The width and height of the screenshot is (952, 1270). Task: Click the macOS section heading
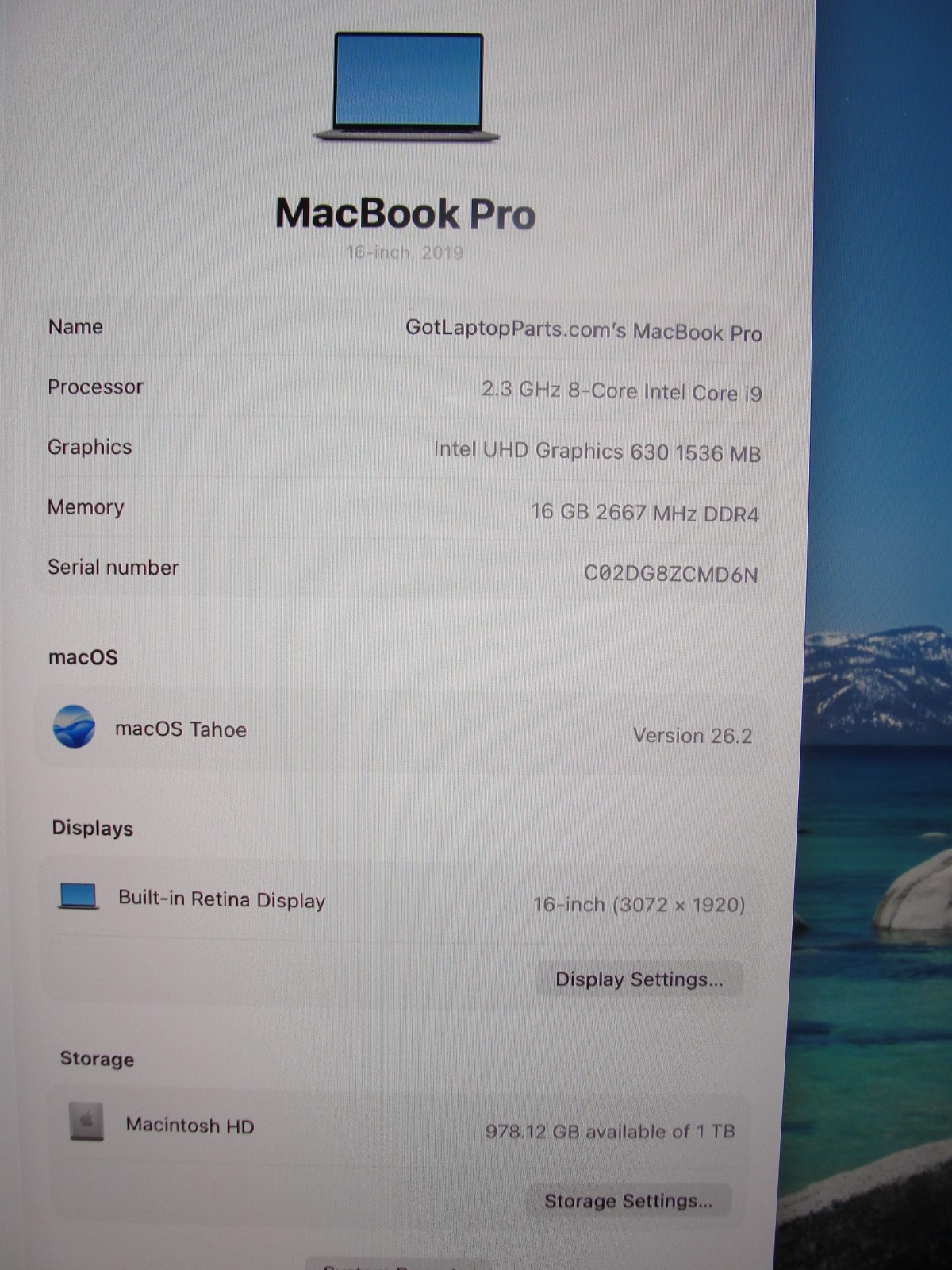(x=83, y=657)
